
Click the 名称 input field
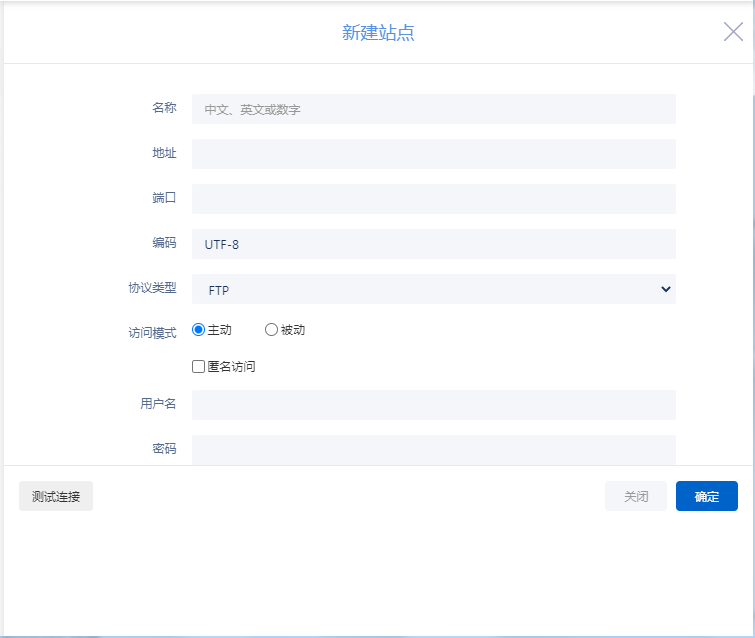point(433,109)
